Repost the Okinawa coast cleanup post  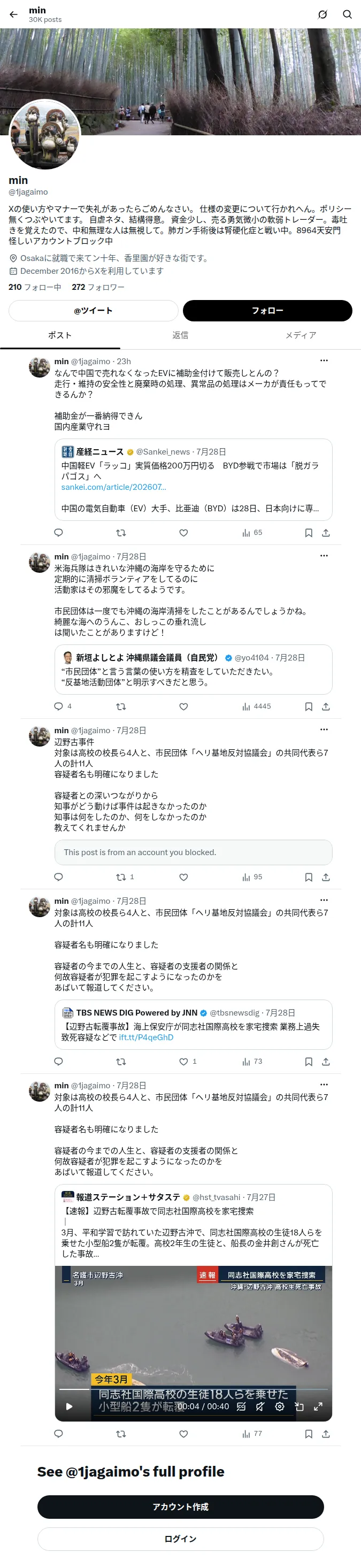[x=120, y=706]
